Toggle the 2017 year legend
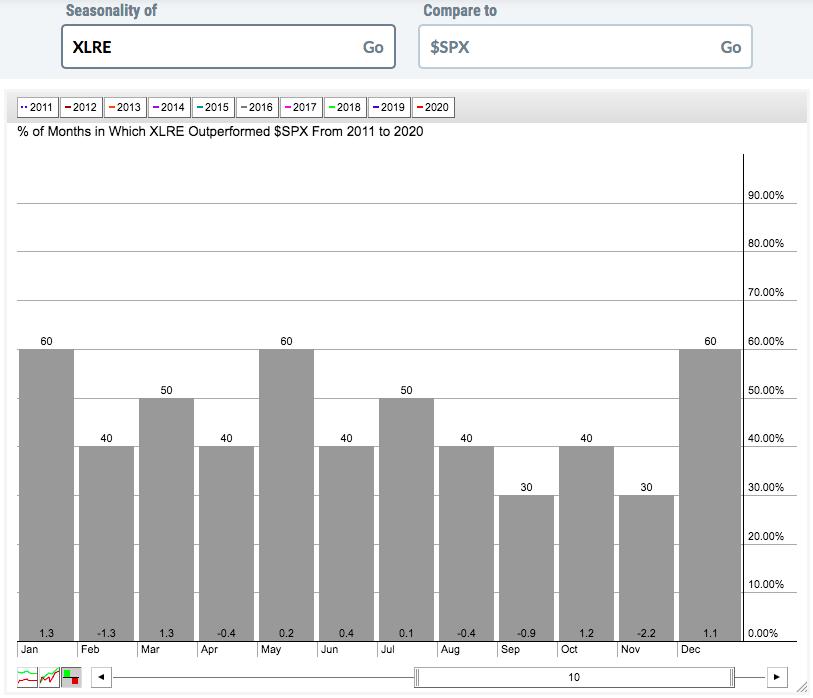The image size is (813, 698). [301, 107]
